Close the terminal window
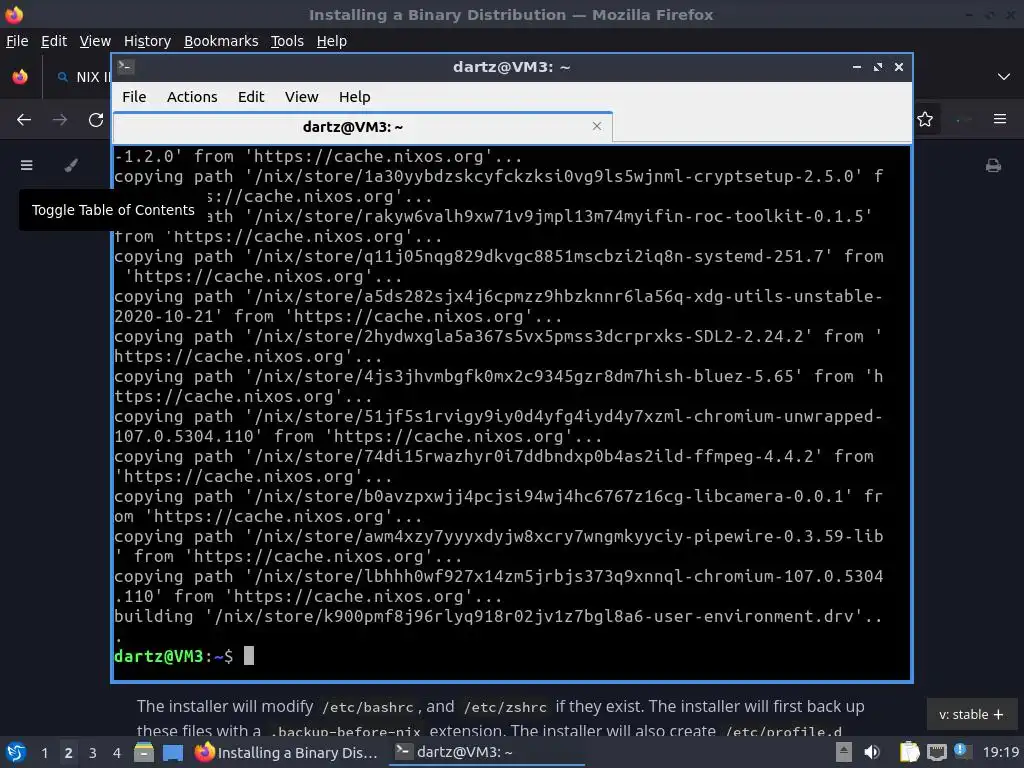This screenshot has height=768, width=1024. click(899, 67)
